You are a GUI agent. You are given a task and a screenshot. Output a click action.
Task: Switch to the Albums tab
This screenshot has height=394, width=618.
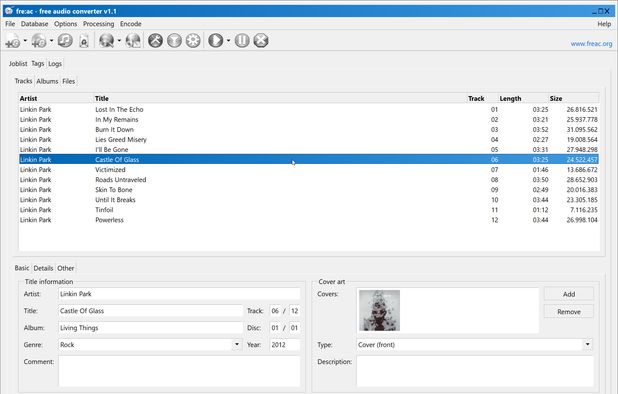click(47, 81)
